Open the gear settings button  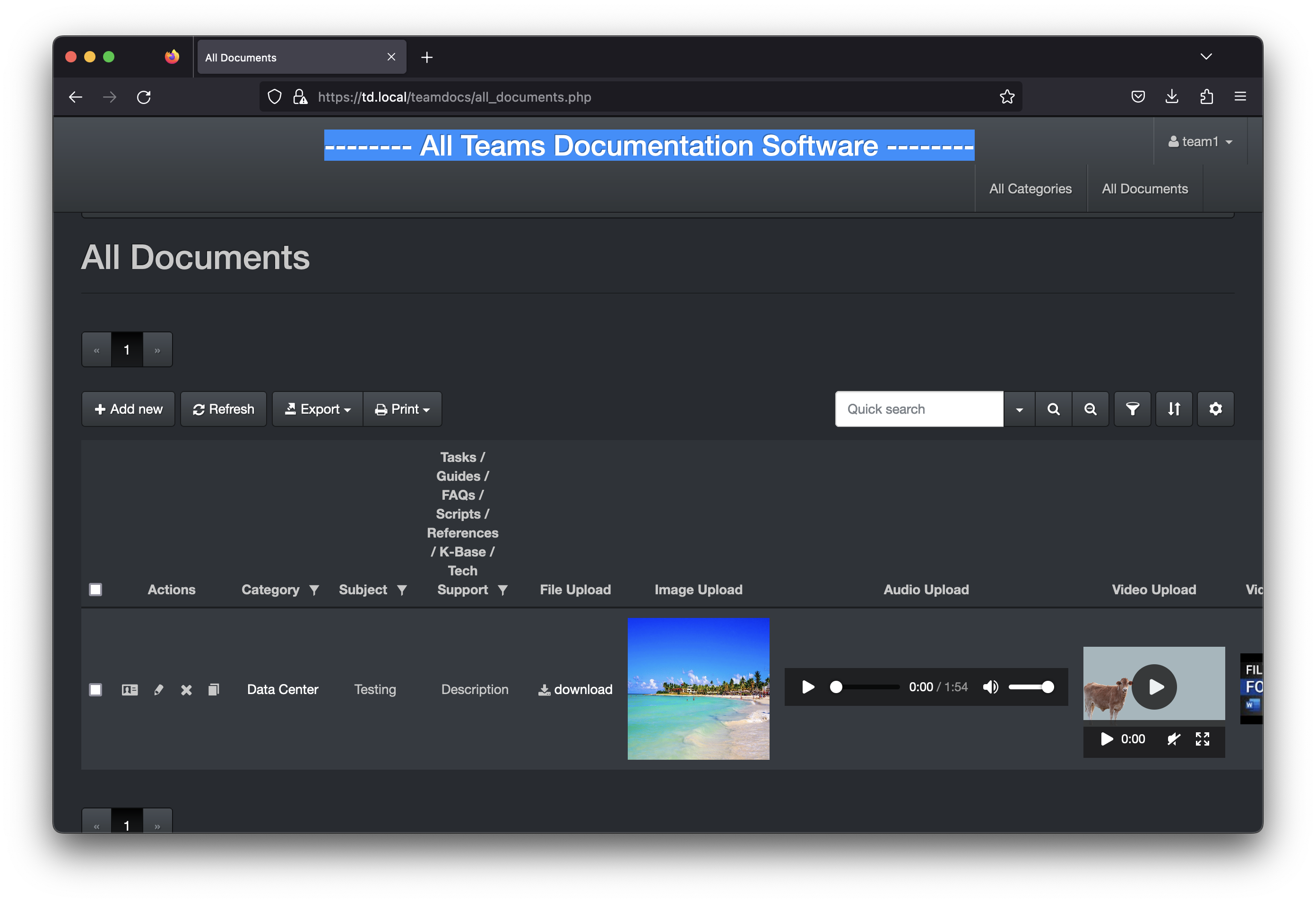[x=1215, y=409]
